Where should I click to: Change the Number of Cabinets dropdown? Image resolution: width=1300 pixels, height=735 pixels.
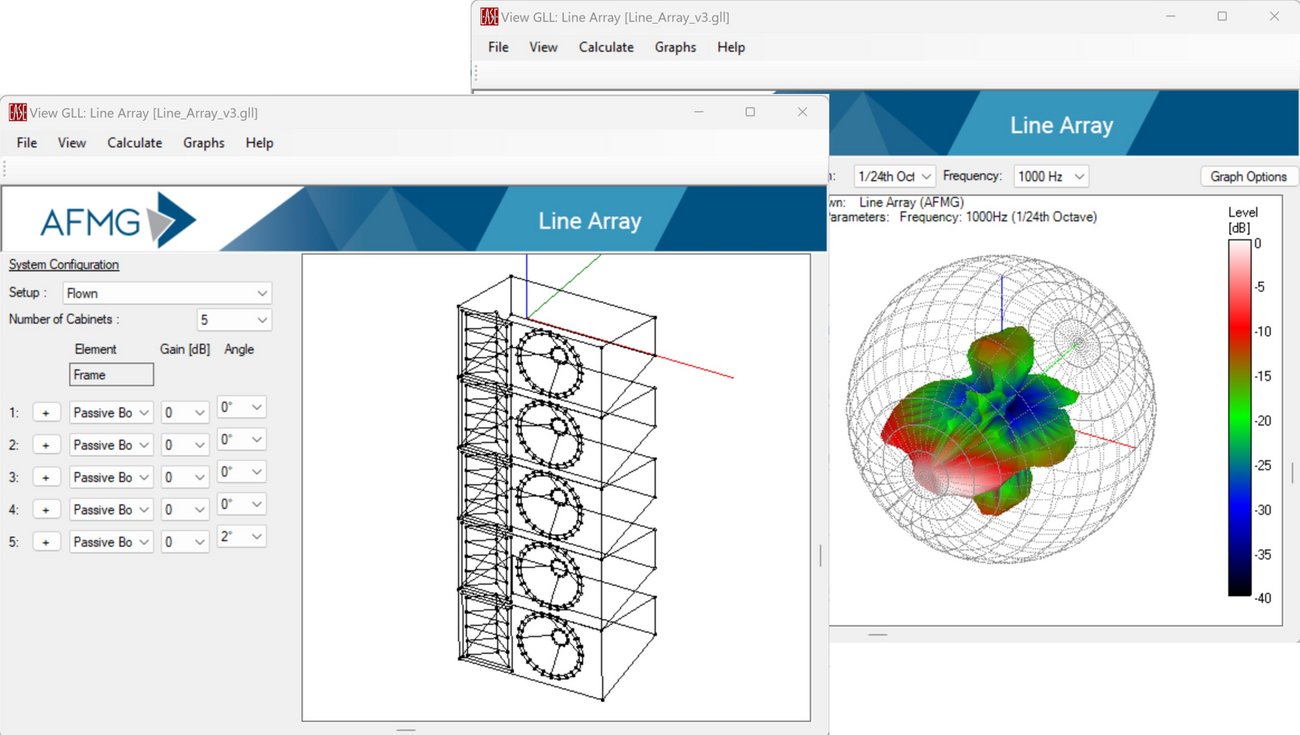(x=233, y=318)
